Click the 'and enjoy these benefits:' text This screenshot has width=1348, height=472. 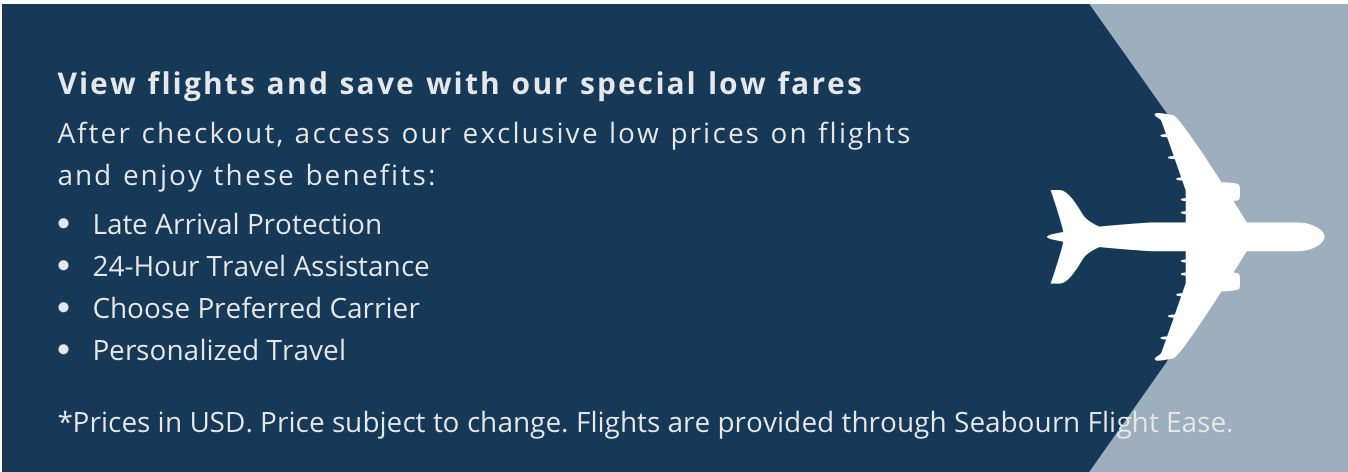click(247, 176)
